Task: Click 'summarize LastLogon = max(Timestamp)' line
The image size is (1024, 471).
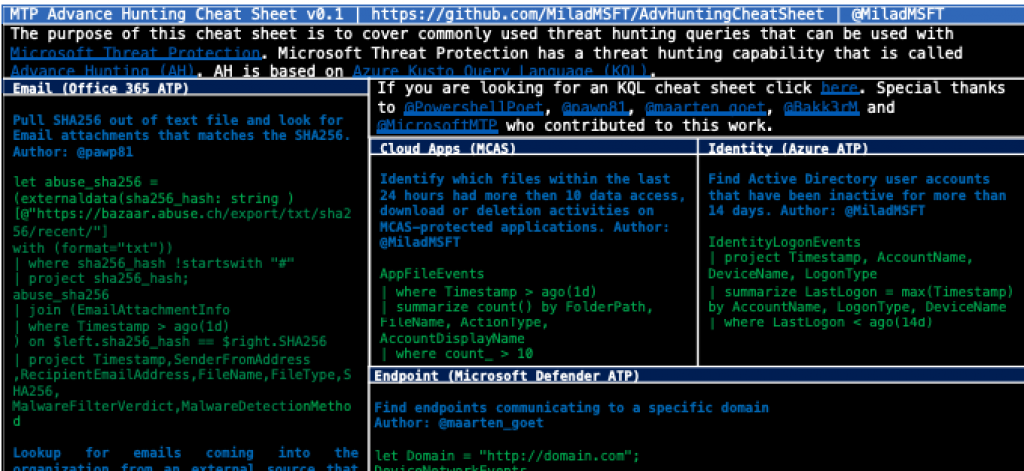Action: coord(861,291)
